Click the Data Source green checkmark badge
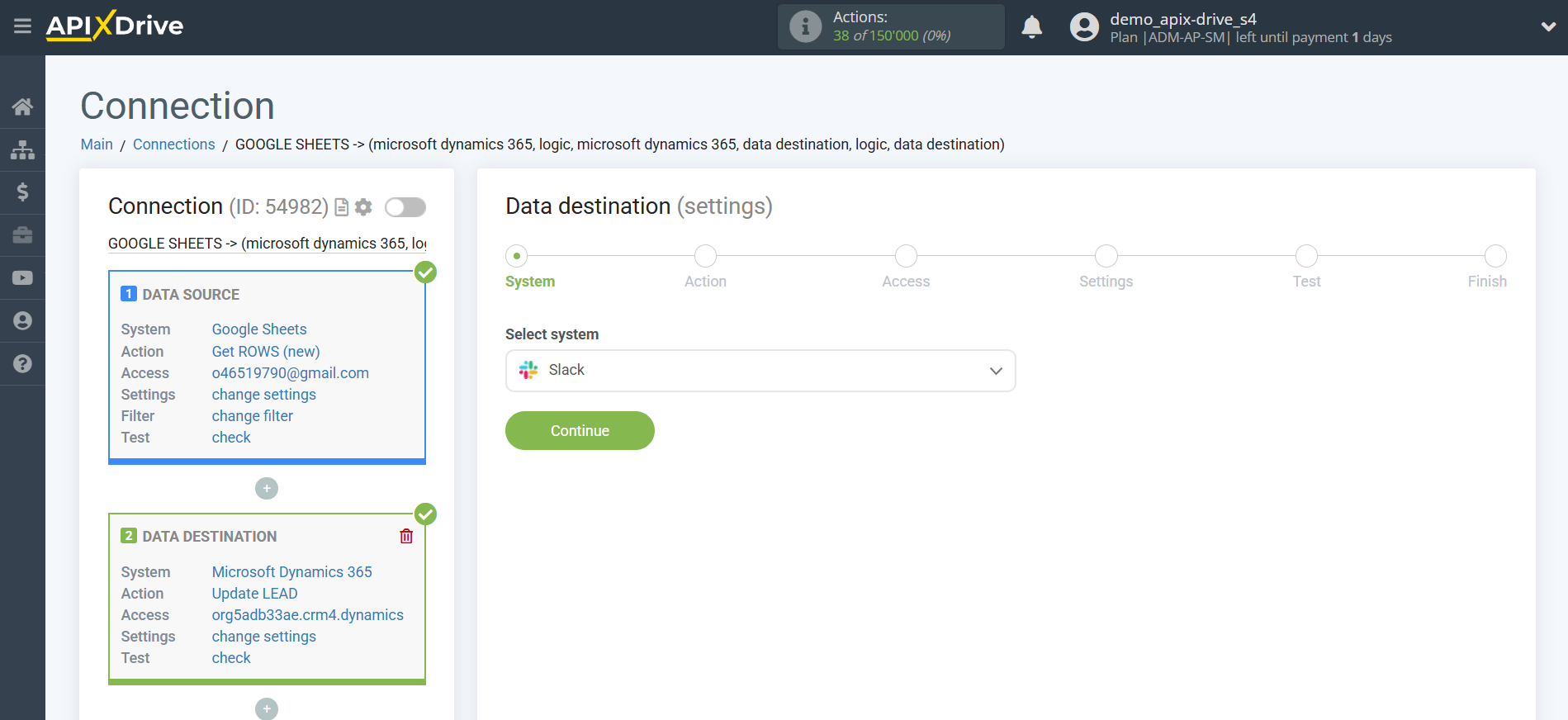1568x720 pixels. [425, 272]
